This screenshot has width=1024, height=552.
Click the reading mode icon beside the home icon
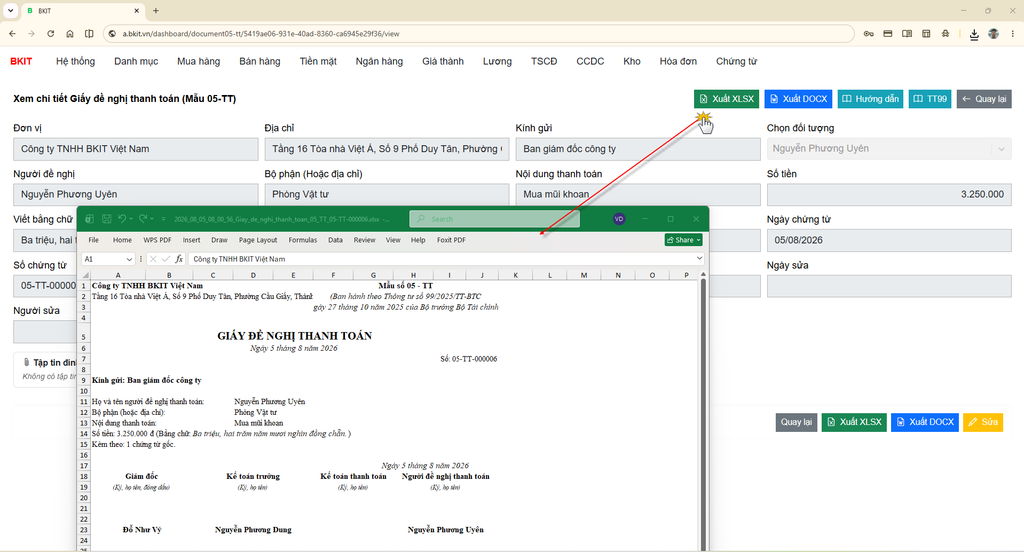[89, 33]
